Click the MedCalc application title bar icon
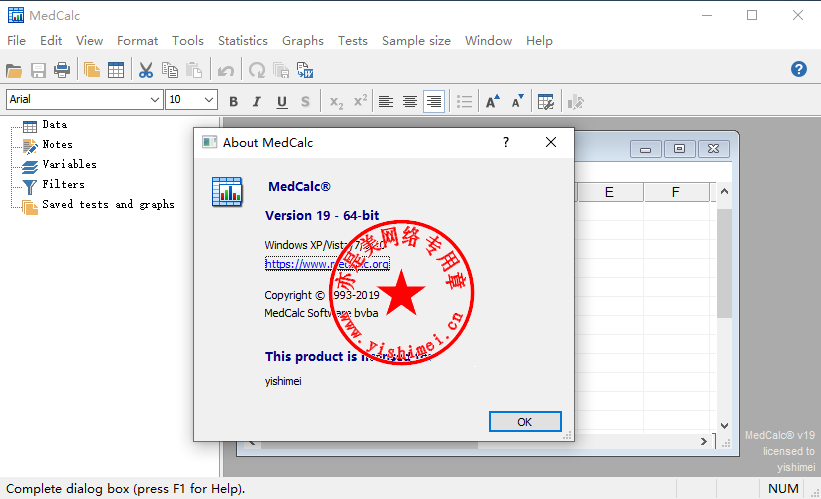This screenshot has width=821, height=499. click(x=16, y=15)
